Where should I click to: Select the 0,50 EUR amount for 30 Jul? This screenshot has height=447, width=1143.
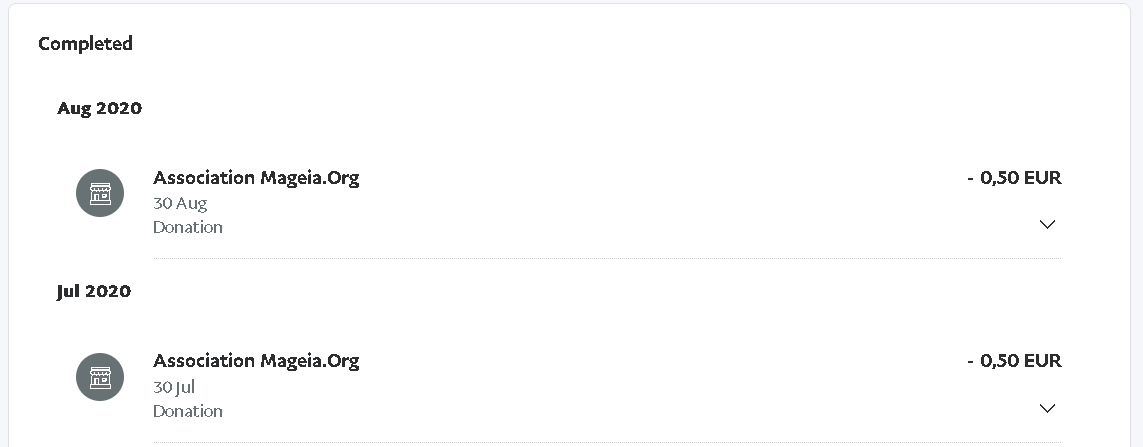[x=1015, y=360]
